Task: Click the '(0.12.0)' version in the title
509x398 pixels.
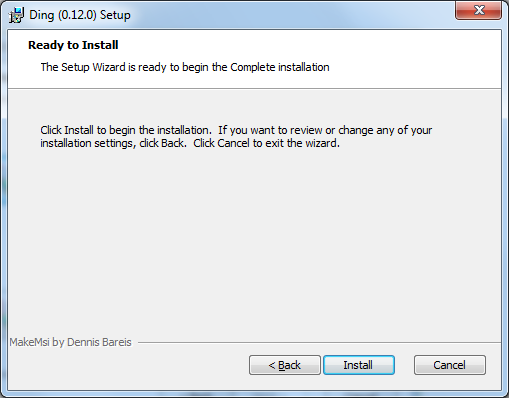Action: click(77, 15)
